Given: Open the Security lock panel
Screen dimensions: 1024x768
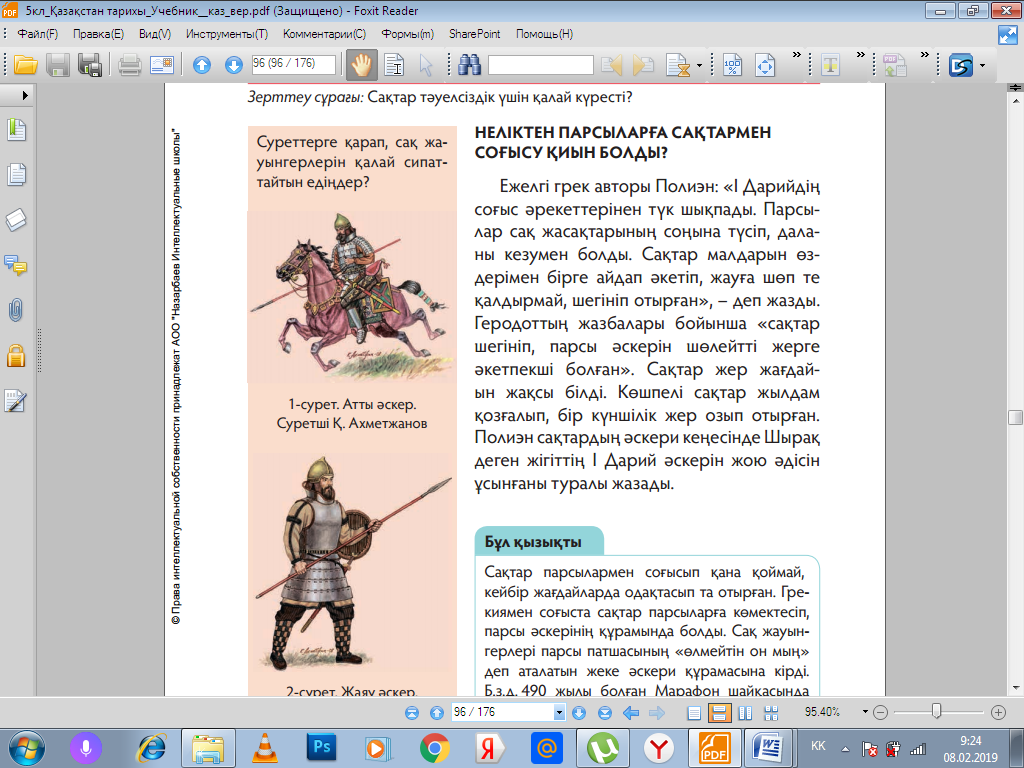Looking at the screenshot, I should 16,355.
